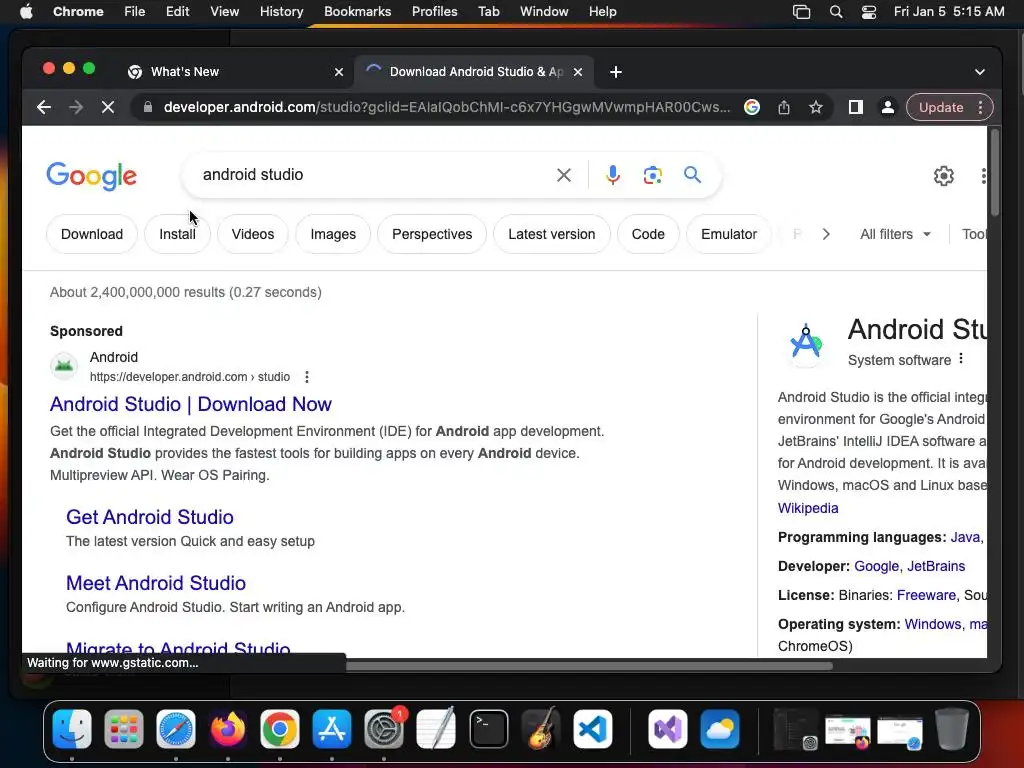Search by image using the Lens icon
Viewport: 1024px width, 768px height.
click(652, 175)
